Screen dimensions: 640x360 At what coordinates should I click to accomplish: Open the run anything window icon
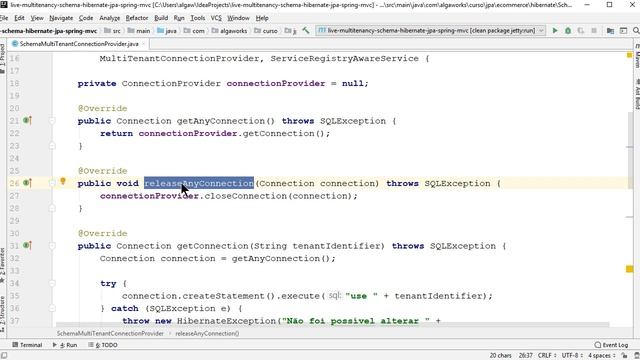623,31
